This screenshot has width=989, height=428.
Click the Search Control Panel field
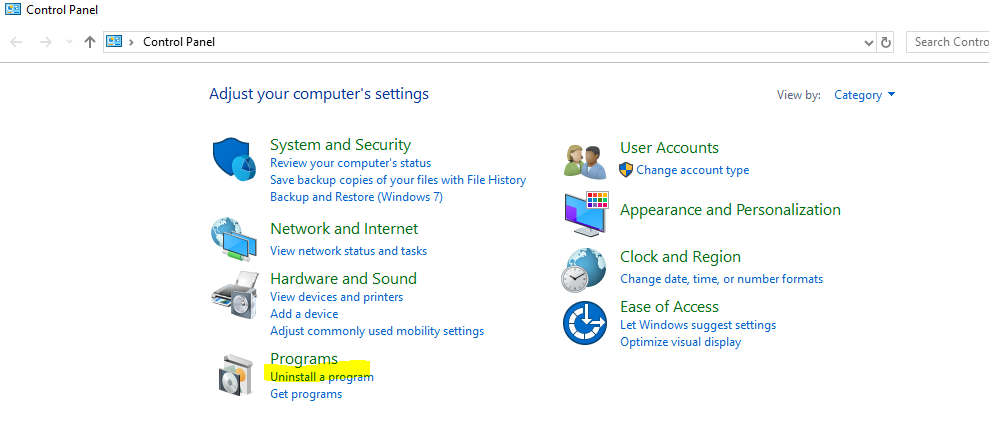click(947, 42)
